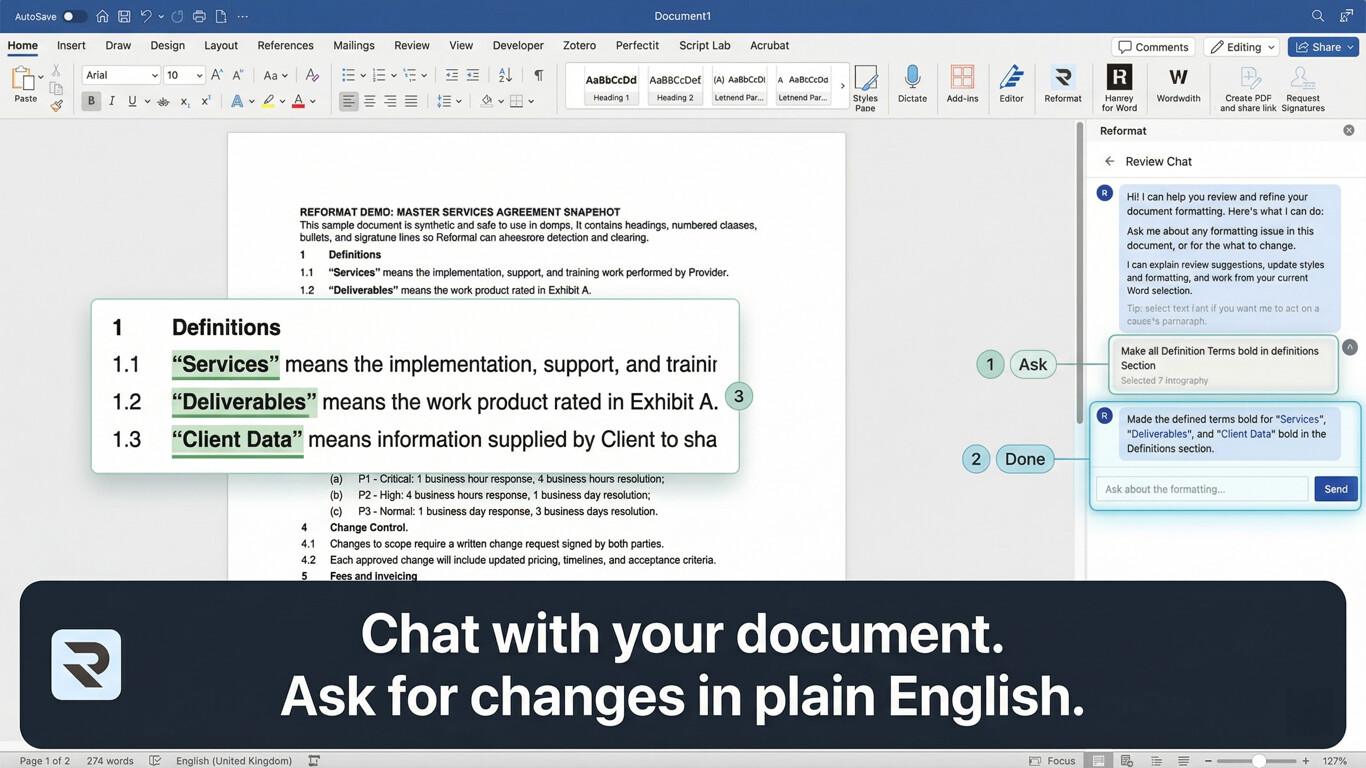Open the Editing mode dropdown
Screen dimensions: 1366x768
pyautogui.click(x=1242, y=47)
